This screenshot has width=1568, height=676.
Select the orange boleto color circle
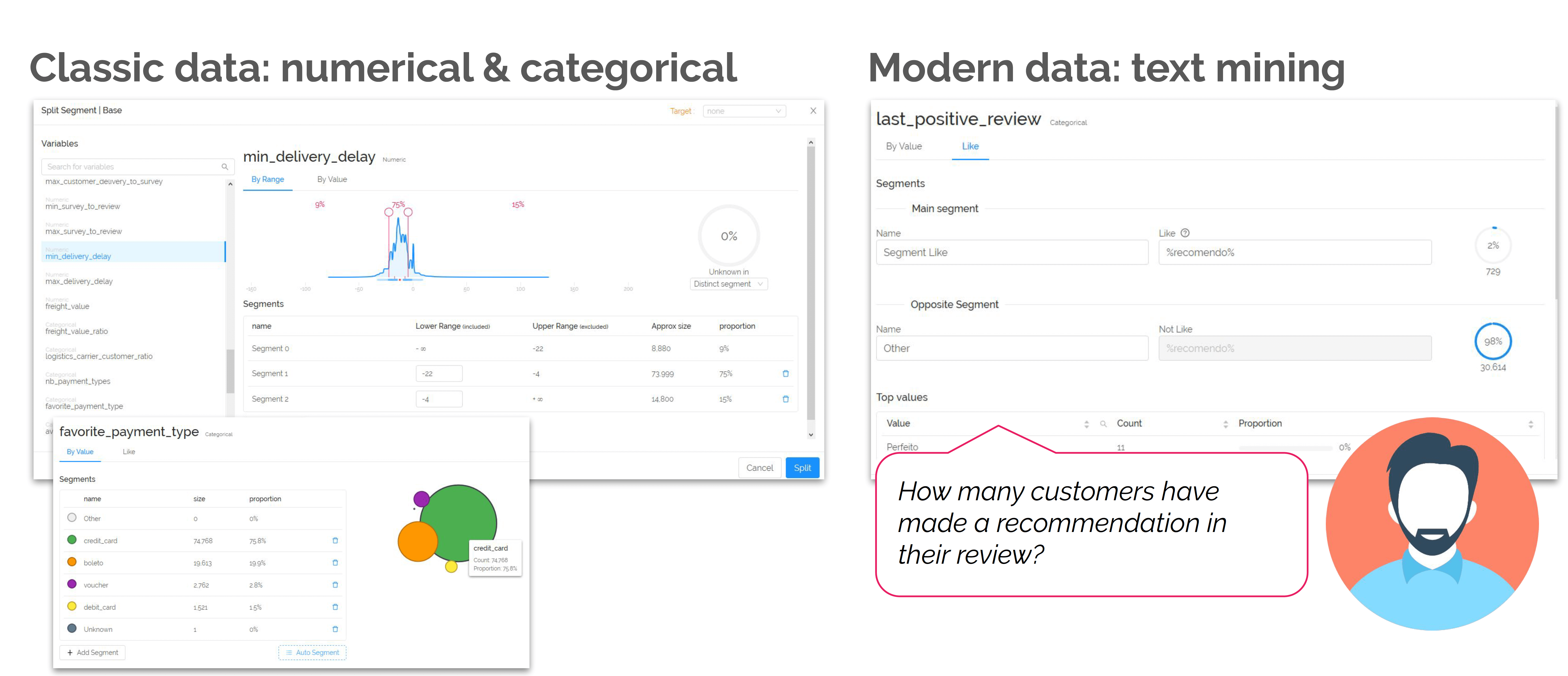[72, 562]
